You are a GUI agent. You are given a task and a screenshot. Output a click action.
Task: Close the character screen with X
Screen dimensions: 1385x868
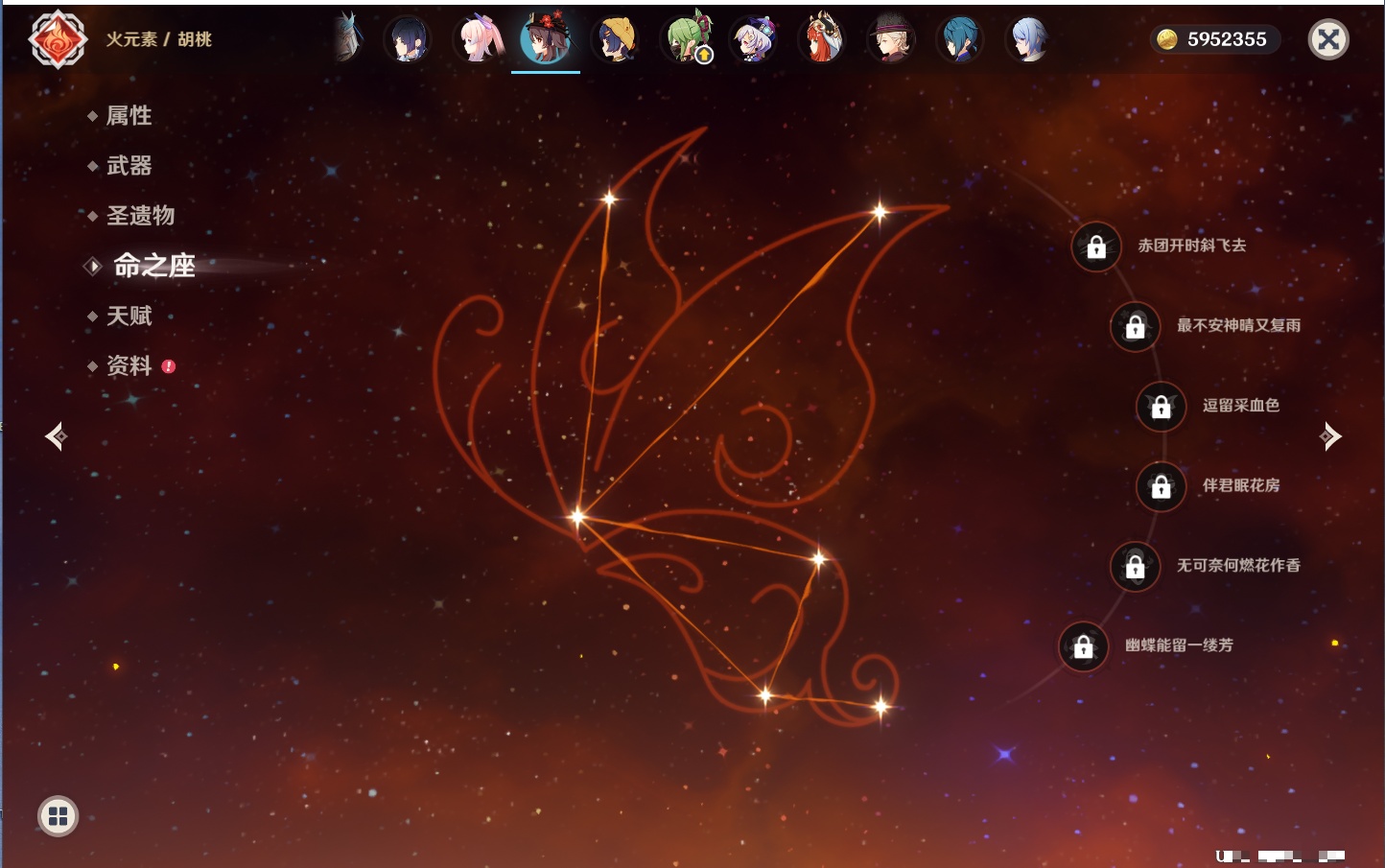tap(1328, 39)
